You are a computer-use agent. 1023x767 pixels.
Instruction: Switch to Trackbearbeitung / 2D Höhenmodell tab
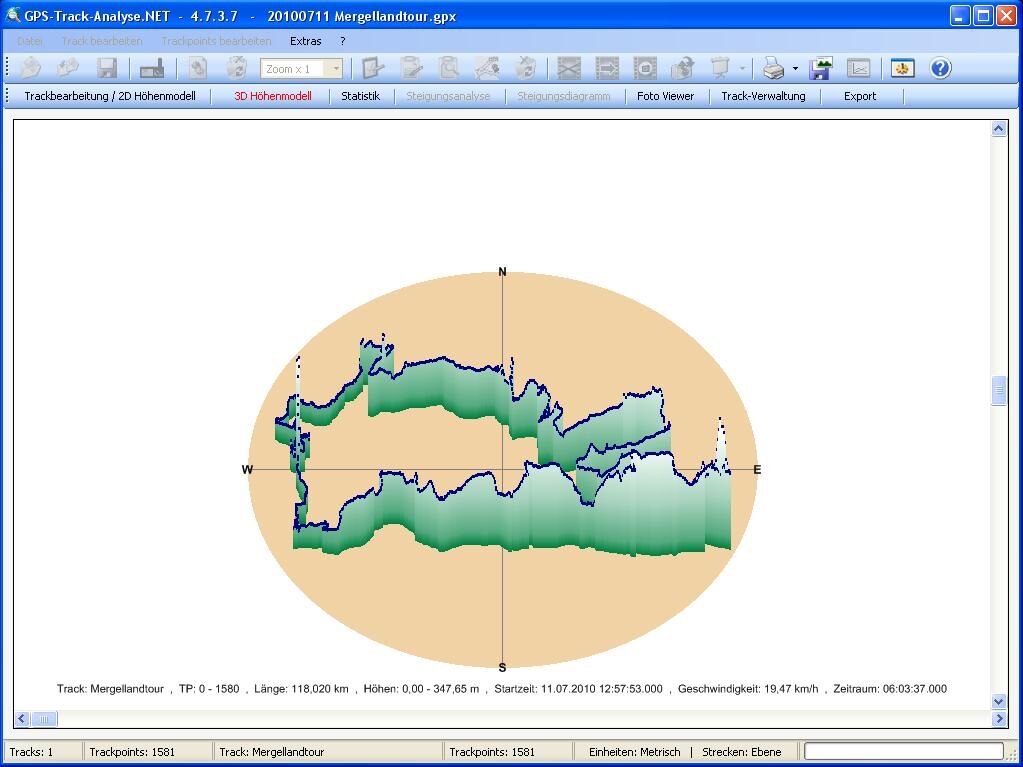pyautogui.click(x=110, y=96)
